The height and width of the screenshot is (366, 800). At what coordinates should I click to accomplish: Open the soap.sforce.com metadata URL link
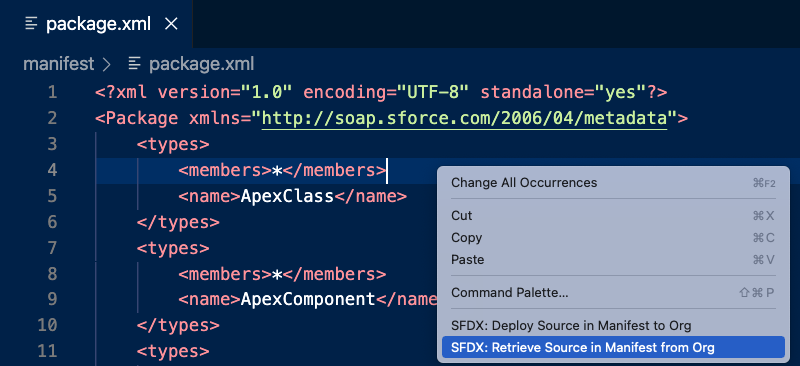tap(464, 118)
